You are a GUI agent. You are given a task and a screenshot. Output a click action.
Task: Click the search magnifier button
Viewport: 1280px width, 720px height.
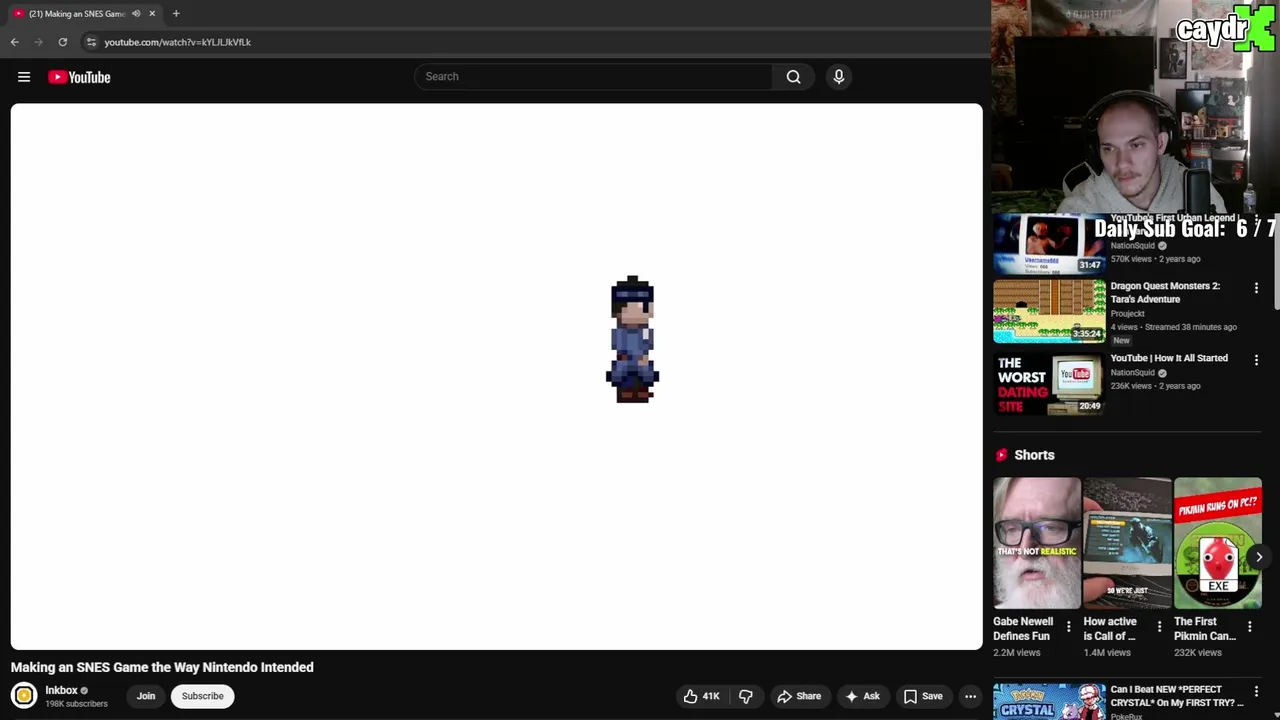tap(793, 76)
